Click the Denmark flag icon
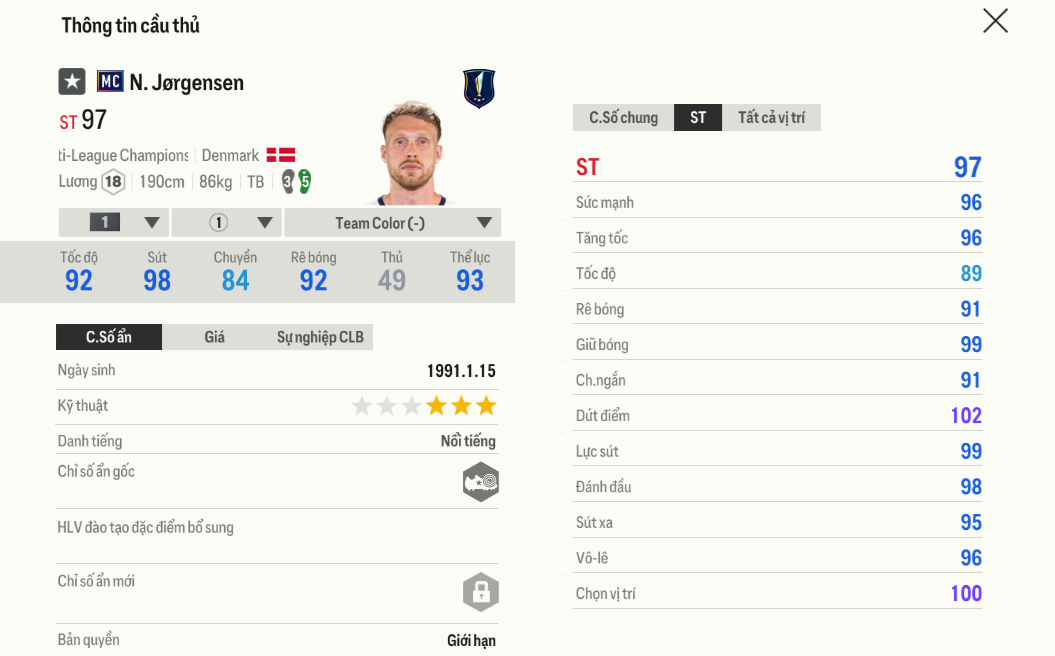Image resolution: width=1055 pixels, height=656 pixels. coord(280,155)
